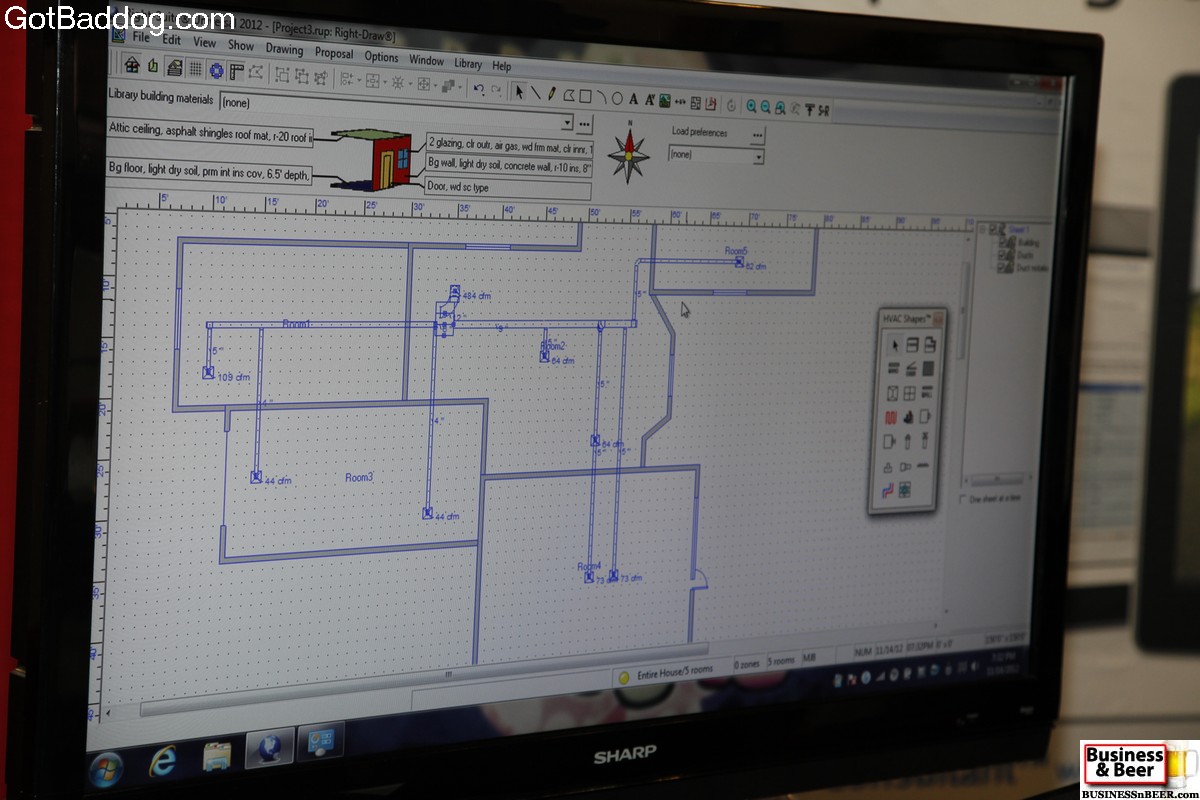Open the Library building materials dropdown arrow
The image size is (1200, 800).
pyautogui.click(x=568, y=122)
